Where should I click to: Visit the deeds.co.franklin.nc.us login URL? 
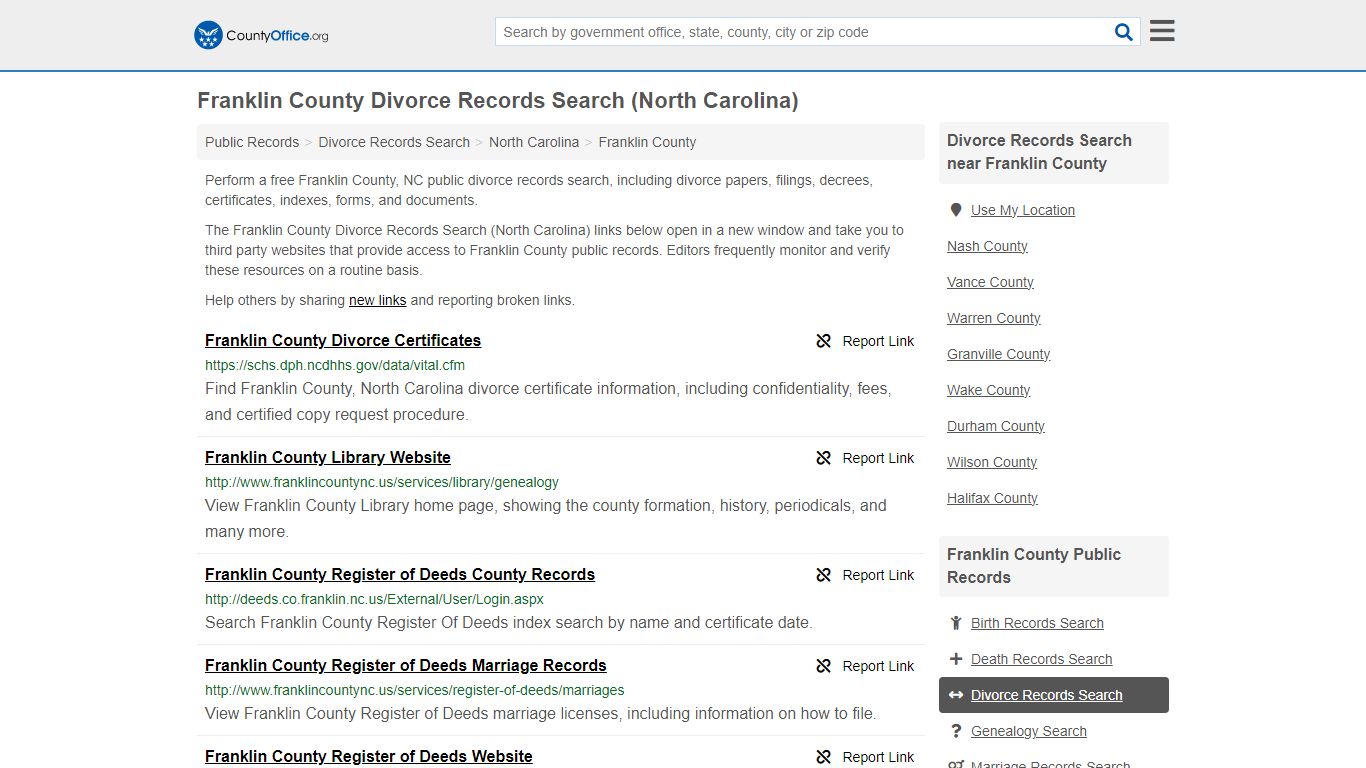pyautogui.click(x=374, y=599)
